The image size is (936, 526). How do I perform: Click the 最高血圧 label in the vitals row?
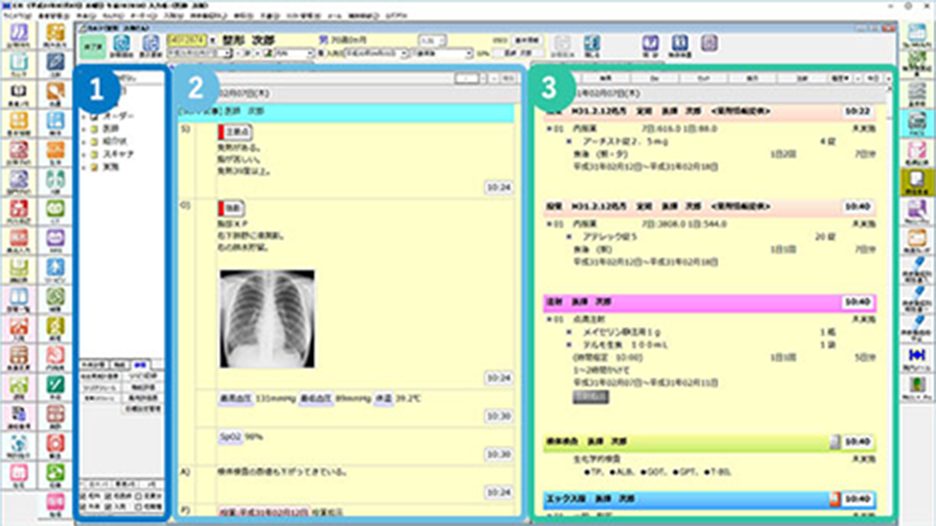click(235, 398)
